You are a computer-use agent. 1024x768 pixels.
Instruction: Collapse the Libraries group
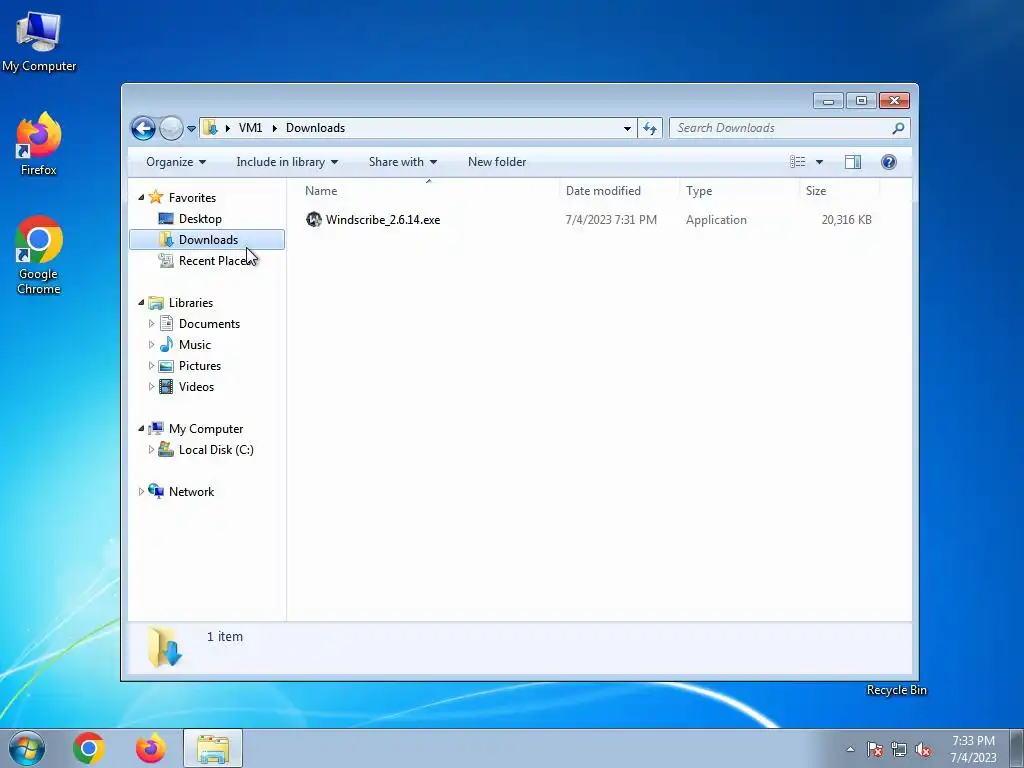(141, 302)
